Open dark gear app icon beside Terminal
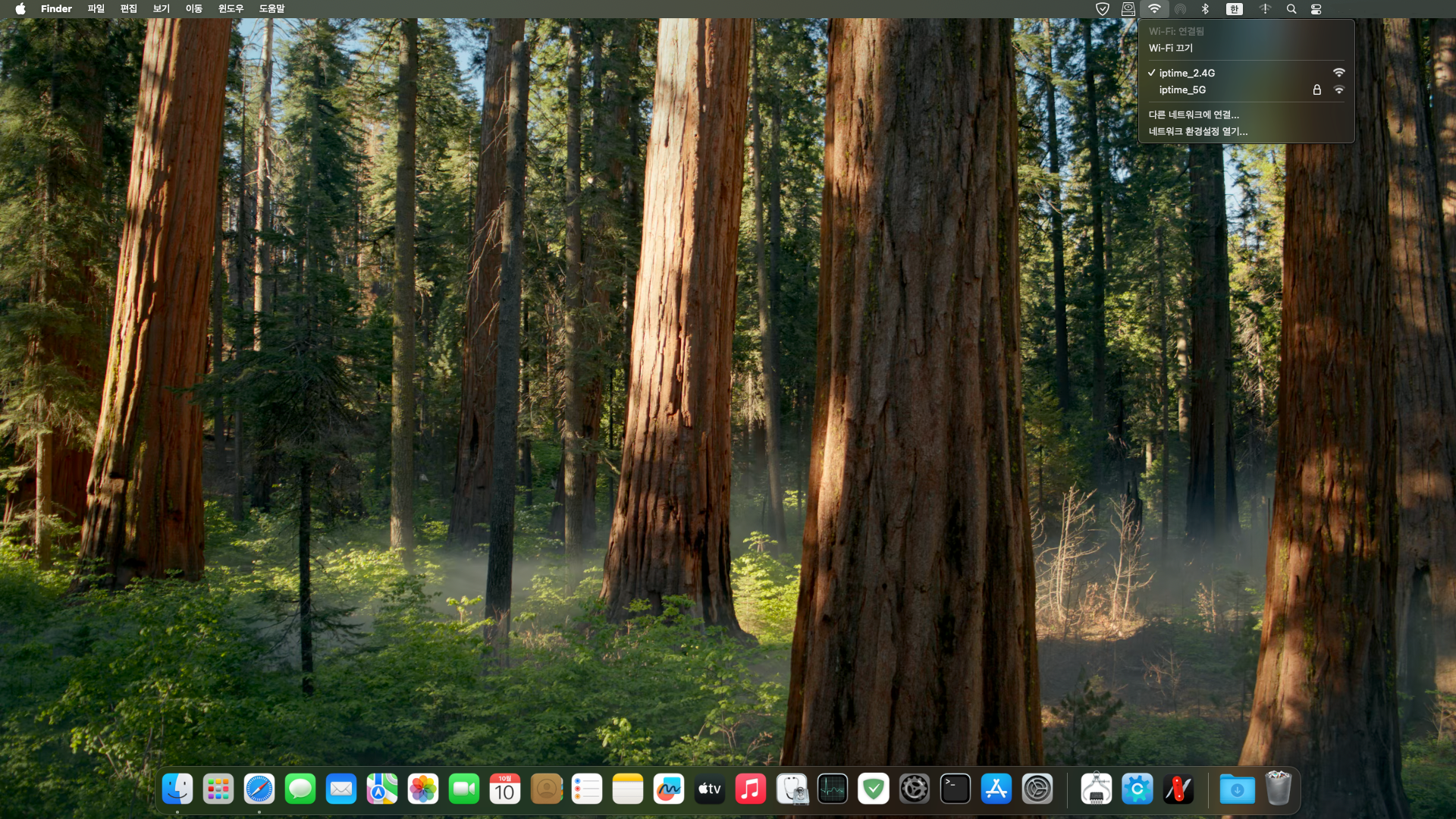 click(x=915, y=789)
